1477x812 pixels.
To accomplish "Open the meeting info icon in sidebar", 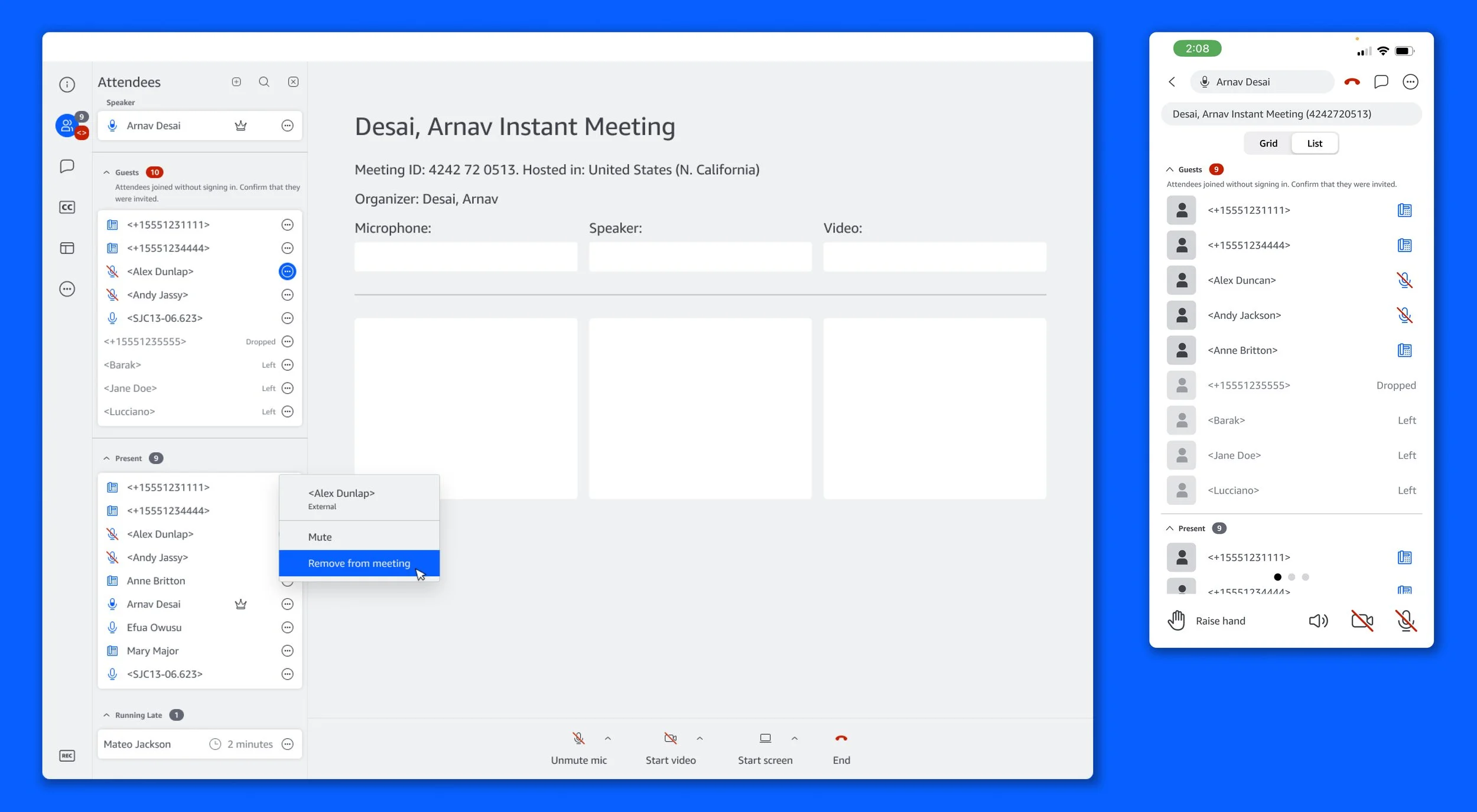I will tap(67, 84).
